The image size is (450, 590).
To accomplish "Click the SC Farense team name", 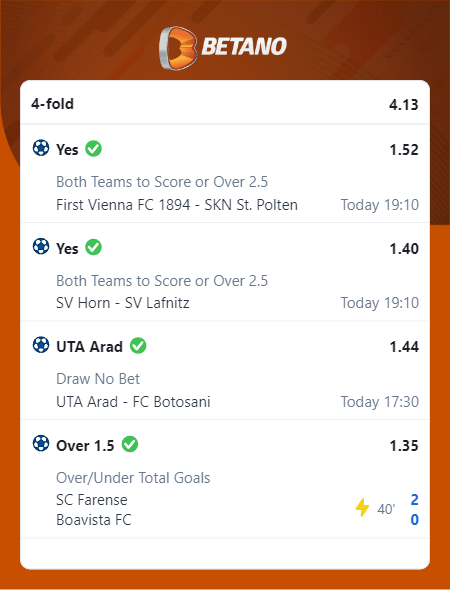I will tap(92, 500).
